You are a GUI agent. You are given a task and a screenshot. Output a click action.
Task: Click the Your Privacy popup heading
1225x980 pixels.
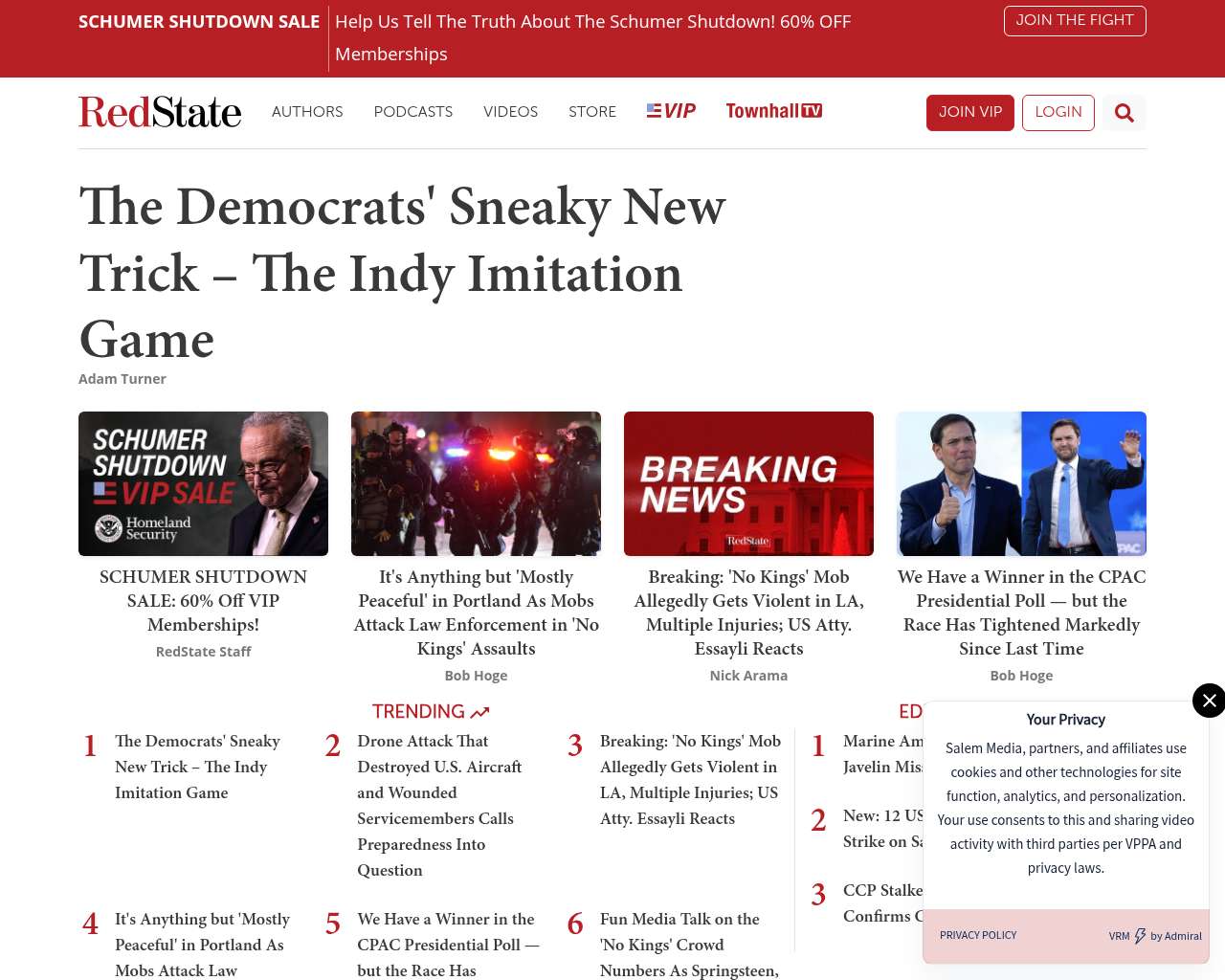(x=1066, y=720)
